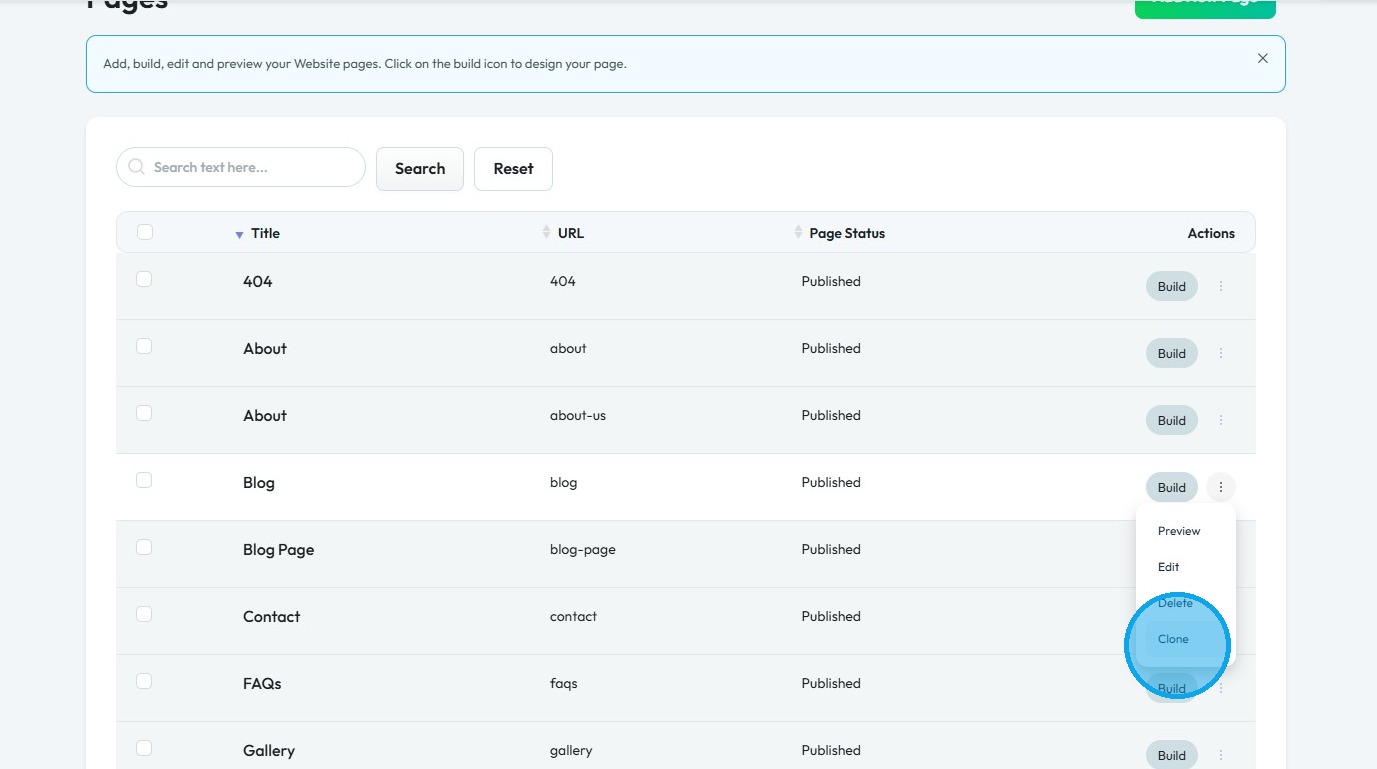Open three-dot menu for Gallery page
The width and height of the screenshot is (1377, 769).
coord(1221,755)
